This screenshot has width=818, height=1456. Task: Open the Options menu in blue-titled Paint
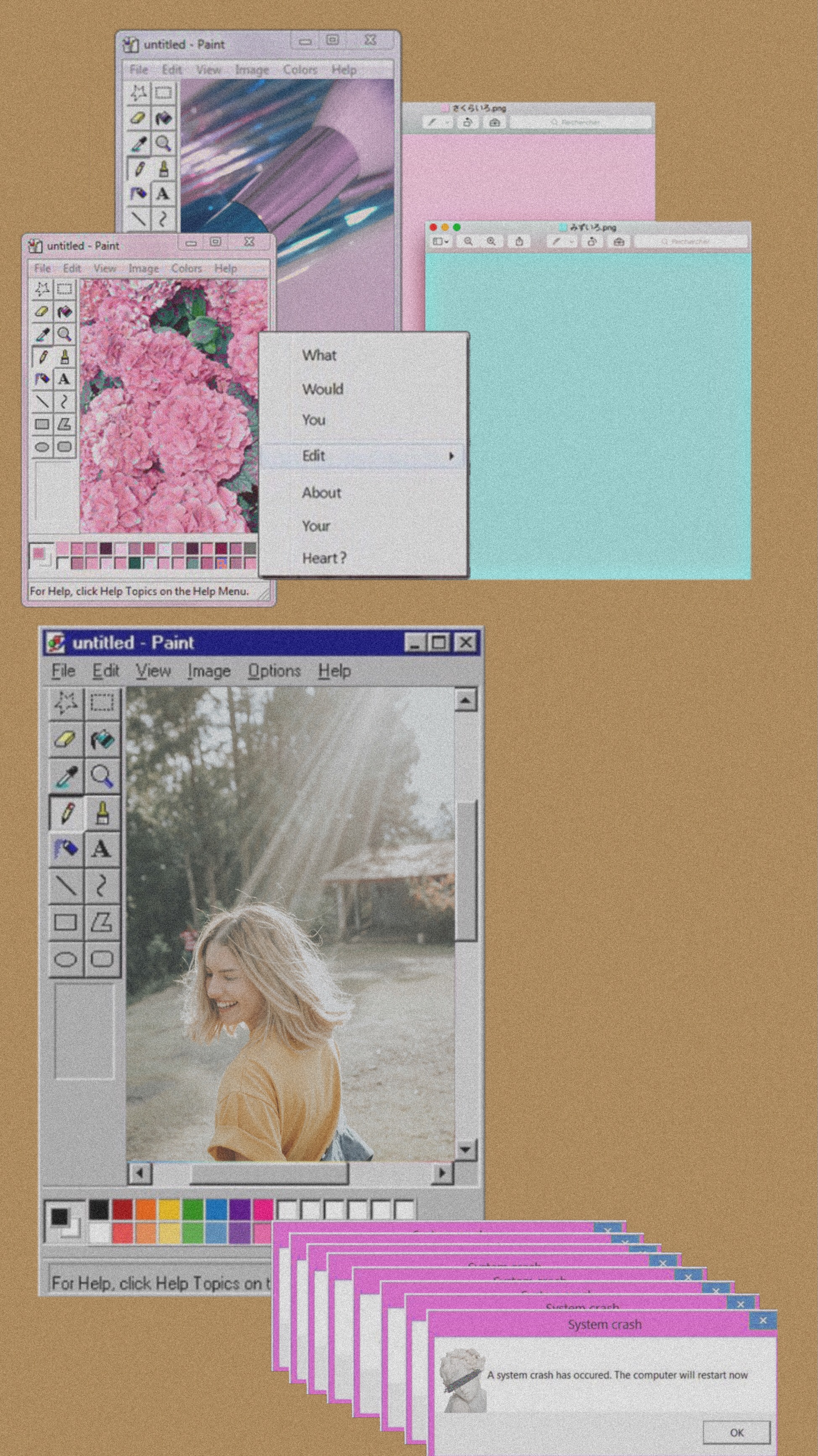274,671
